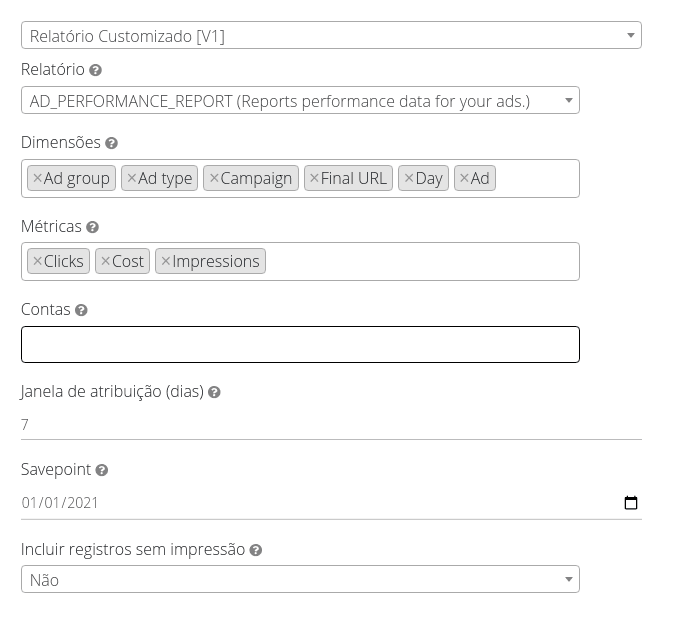The width and height of the screenshot is (685, 620).
Task: Expand the AD_PERFORMANCE_REPORT report dropdown
Action: pyautogui.click(x=300, y=100)
